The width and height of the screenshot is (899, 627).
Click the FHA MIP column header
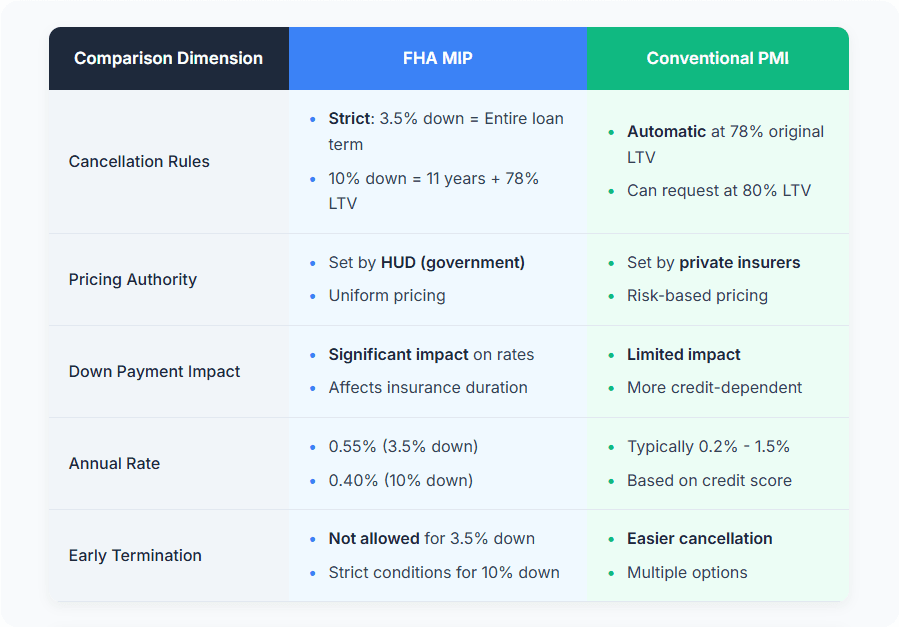437,58
